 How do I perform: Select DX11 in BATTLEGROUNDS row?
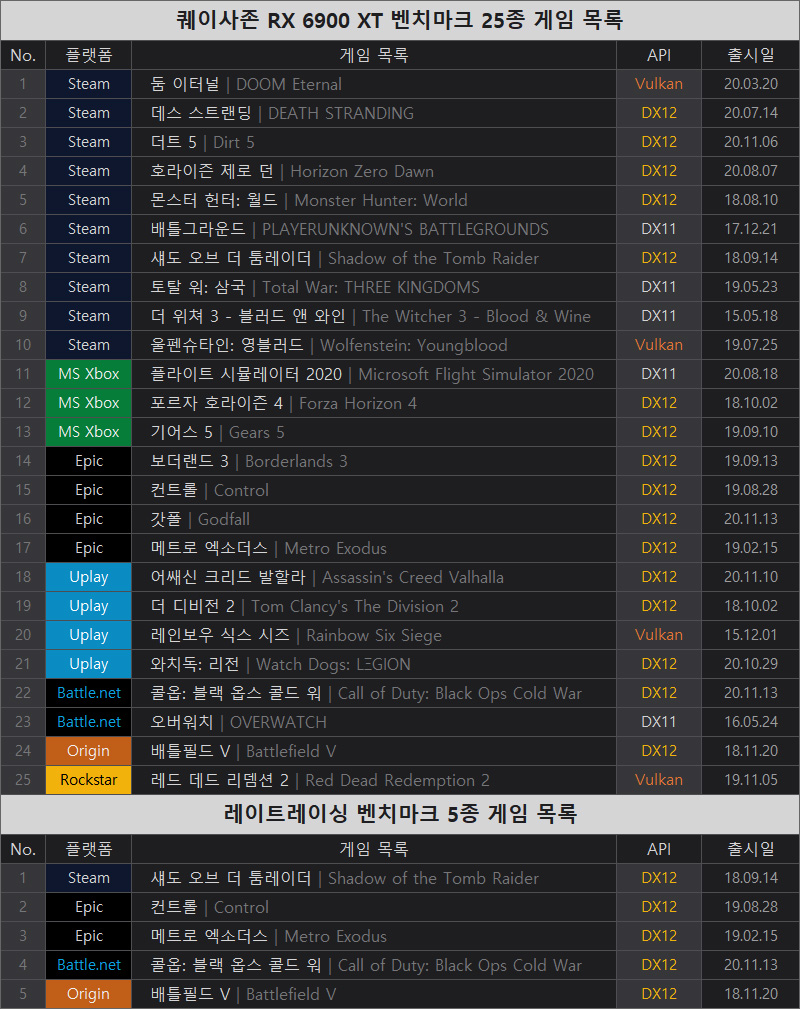click(x=659, y=229)
